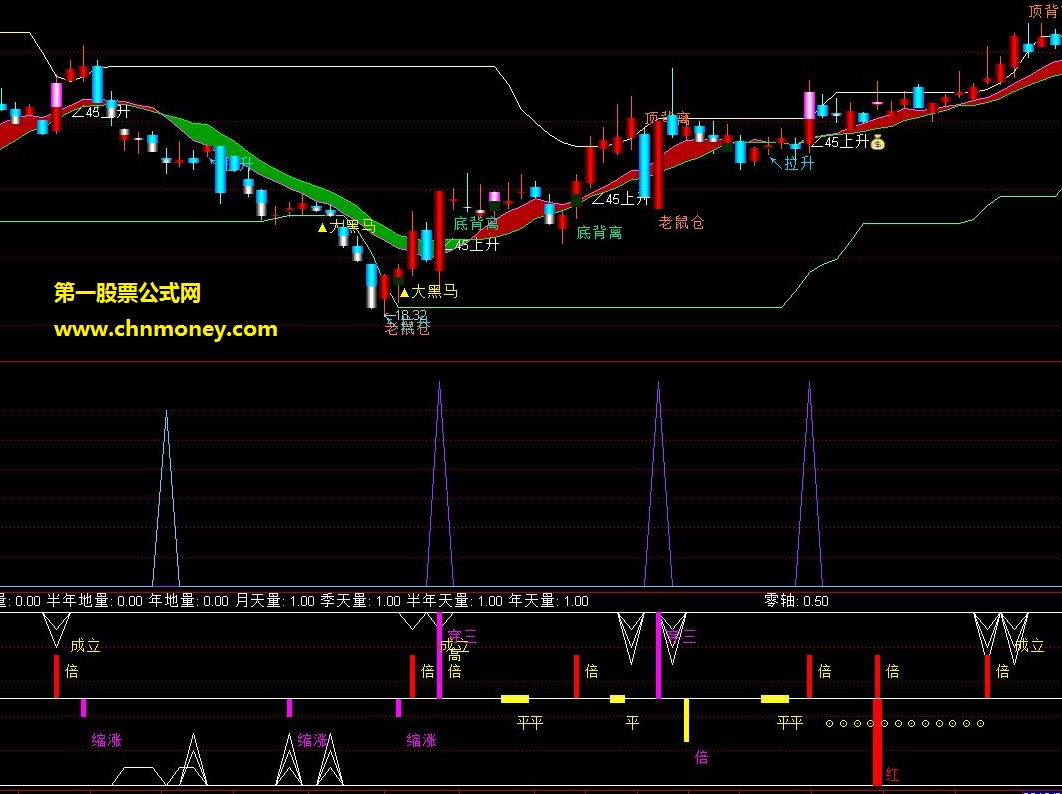Click the white trapezoid outline in the bottom panel
This screenshot has width=1062, height=794.
click(x=139, y=776)
